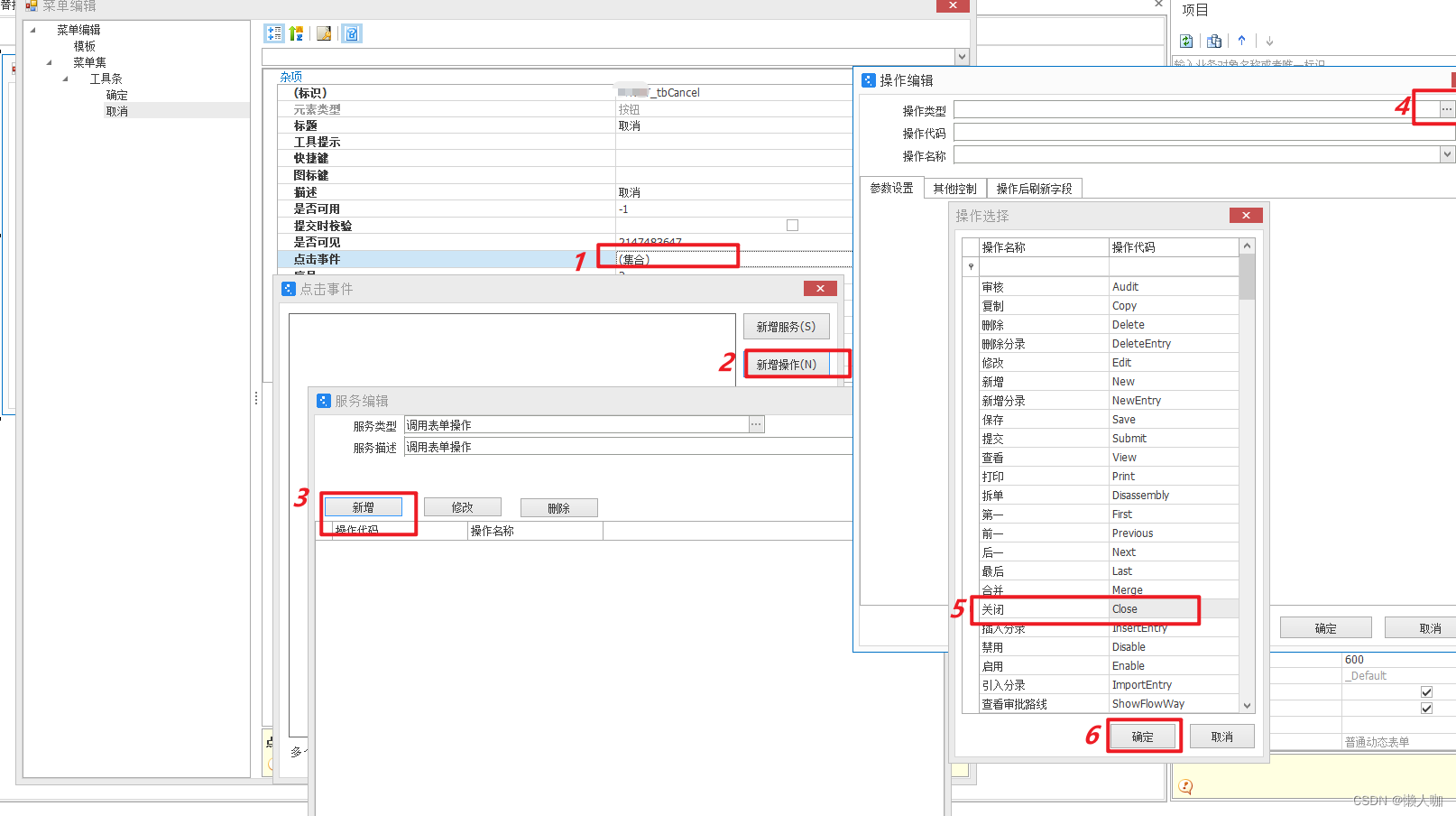The height and width of the screenshot is (816, 1456).
Task: Click the categorized view icon in property toolbar
Action: (x=274, y=33)
